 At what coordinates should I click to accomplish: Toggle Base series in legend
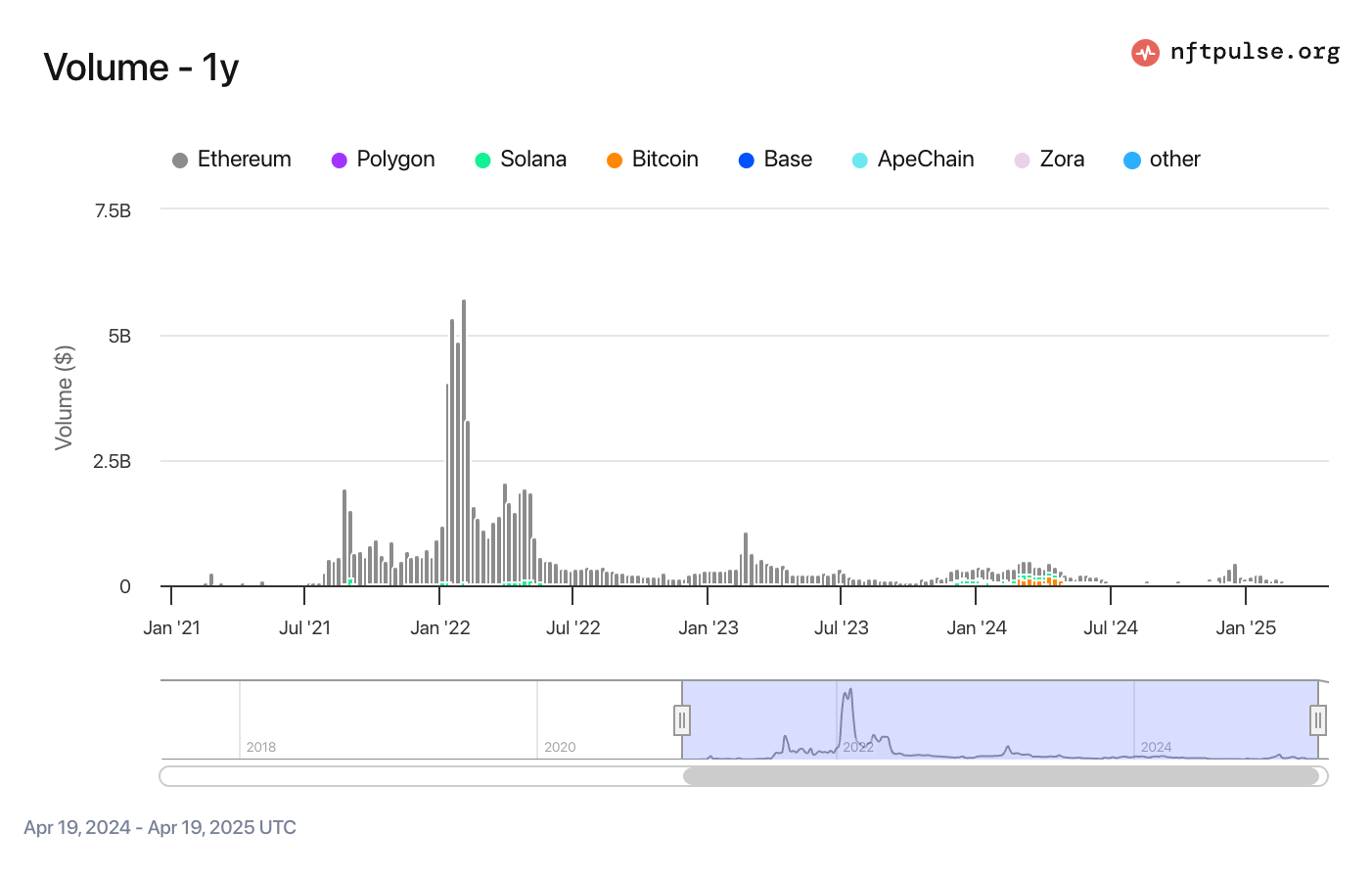tap(776, 160)
